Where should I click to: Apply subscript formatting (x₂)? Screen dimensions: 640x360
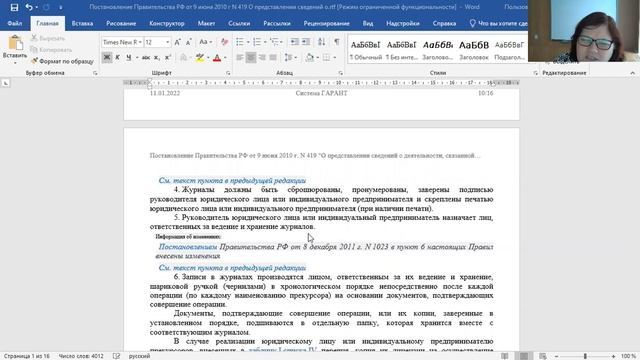click(157, 58)
